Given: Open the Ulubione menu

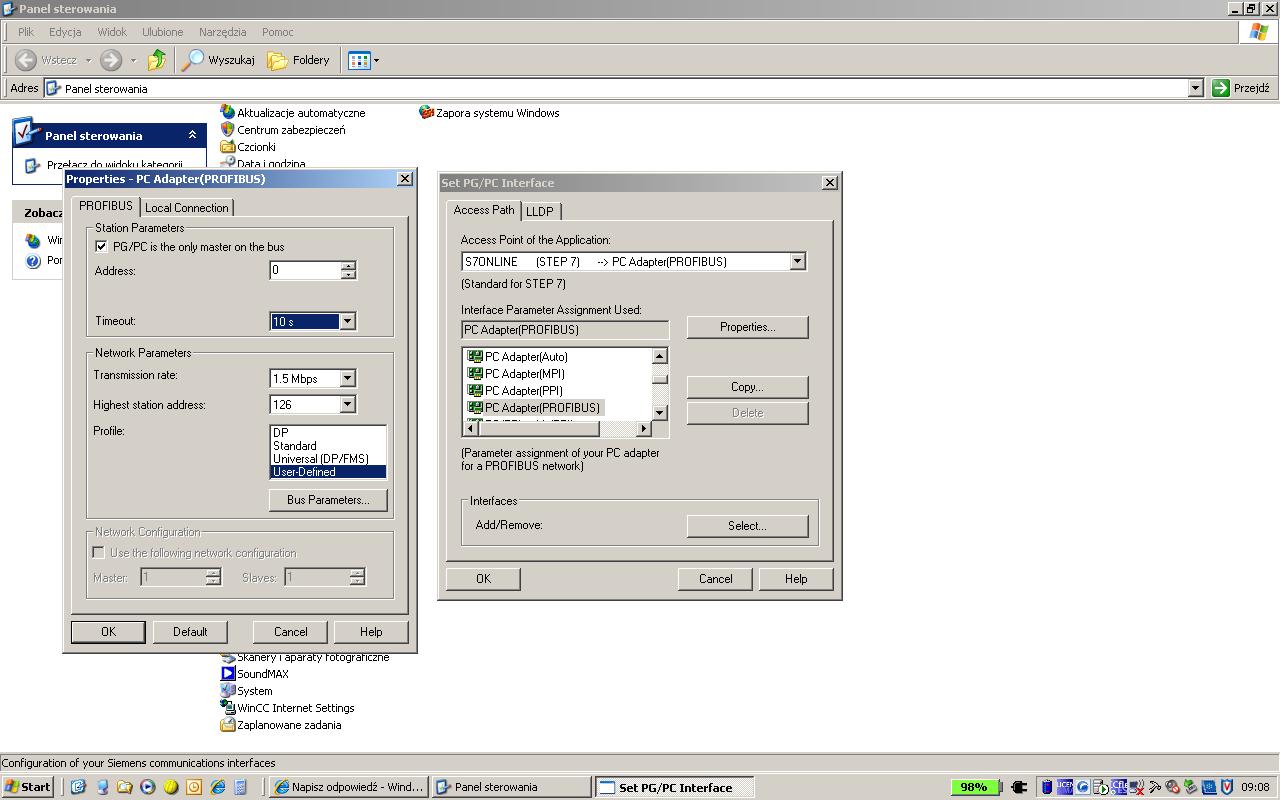Looking at the screenshot, I should coord(162,32).
